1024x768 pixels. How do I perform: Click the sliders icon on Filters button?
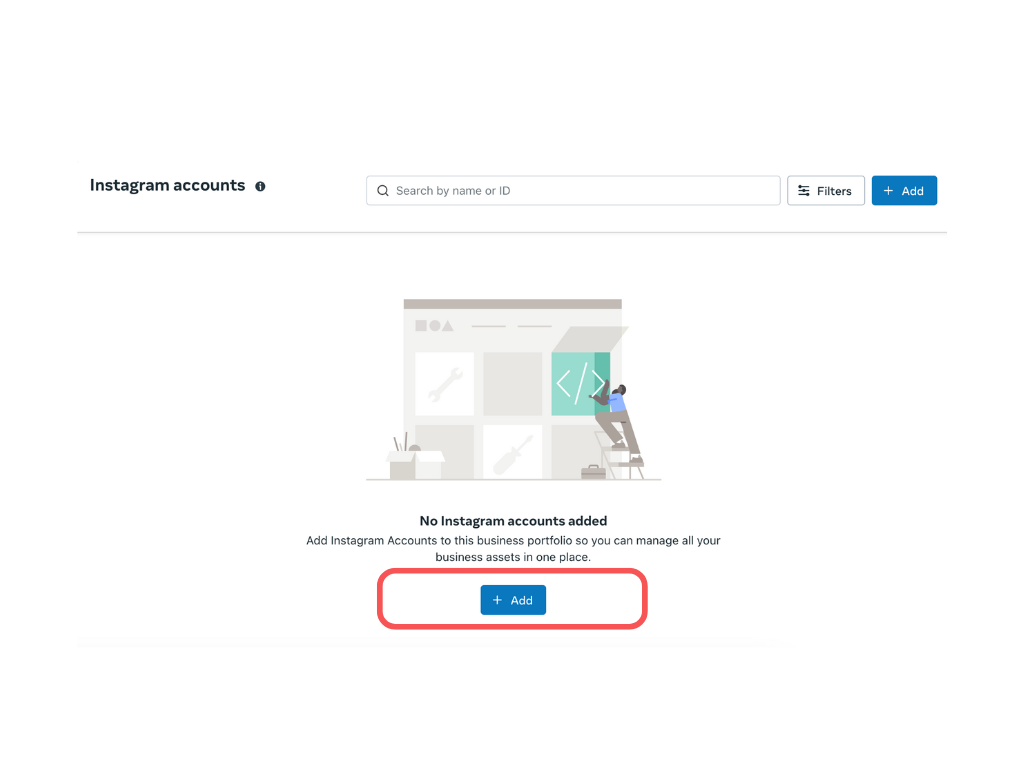click(x=803, y=191)
